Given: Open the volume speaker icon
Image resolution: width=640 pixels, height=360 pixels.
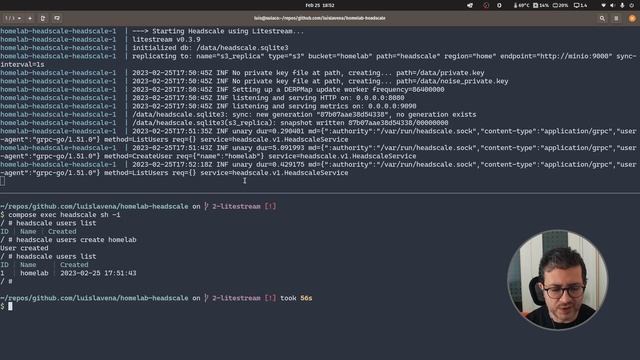Looking at the screenshot, I should coord(612,5).
